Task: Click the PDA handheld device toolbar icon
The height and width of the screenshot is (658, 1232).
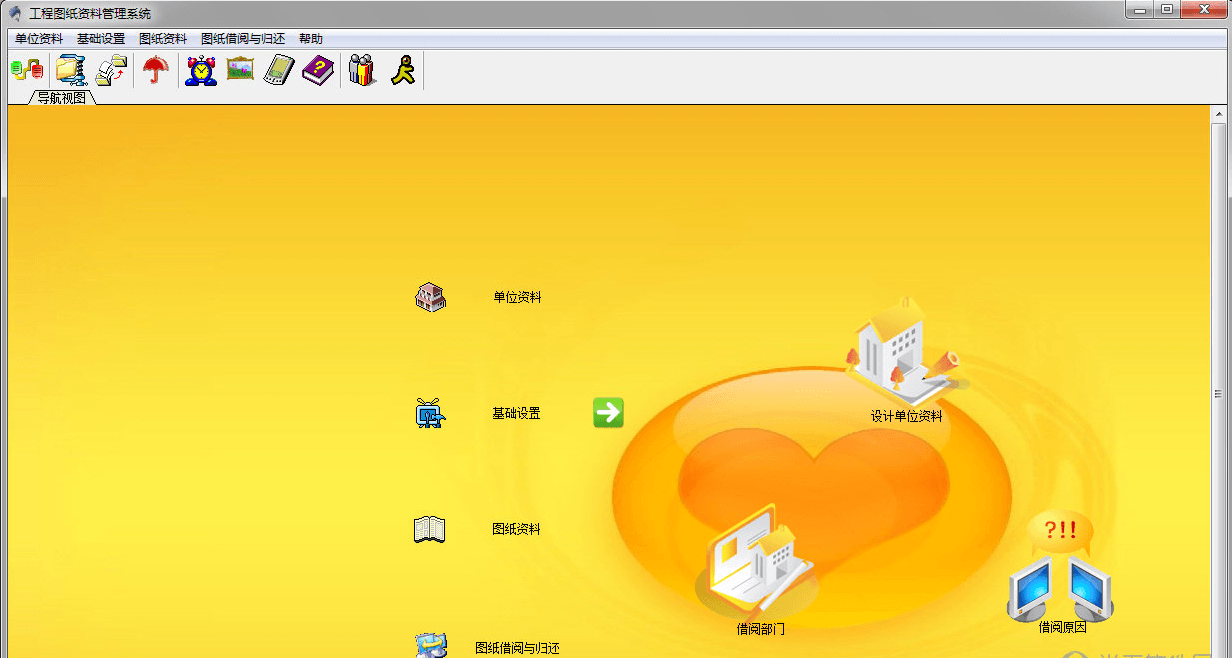Action: tap(278, 70)
